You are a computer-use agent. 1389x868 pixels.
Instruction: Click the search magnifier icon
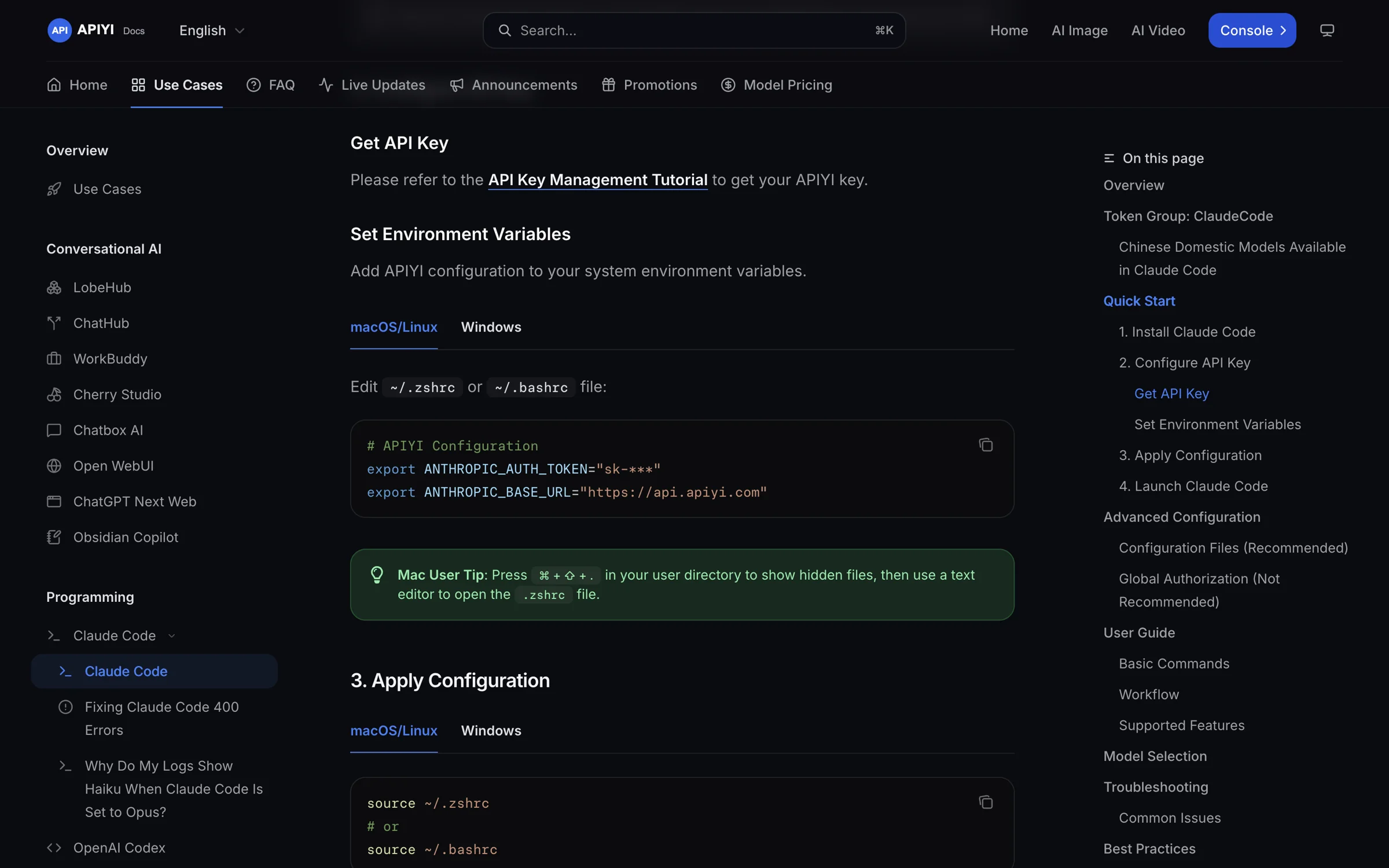tap(505, 30)
